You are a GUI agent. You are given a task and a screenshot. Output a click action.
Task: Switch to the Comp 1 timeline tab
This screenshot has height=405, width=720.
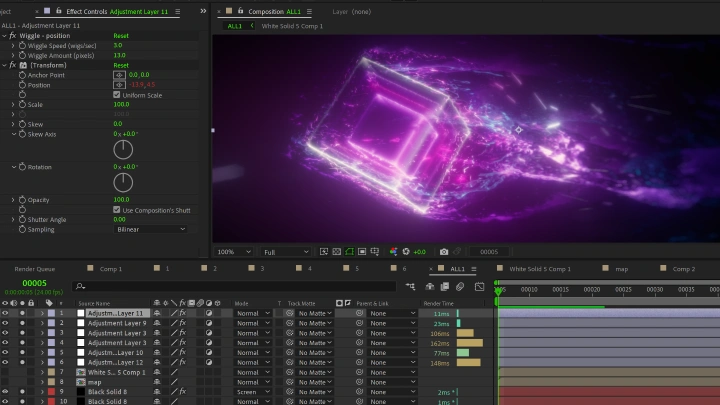coord(111,269)
